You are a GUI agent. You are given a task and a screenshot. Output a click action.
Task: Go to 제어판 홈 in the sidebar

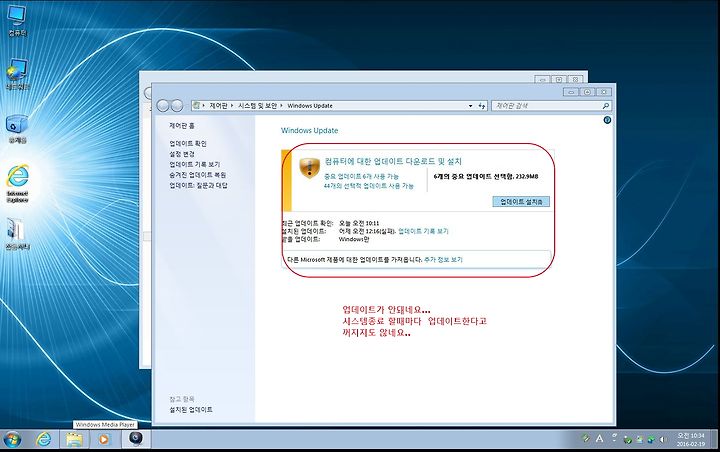pyautogui.click(x=182, y=125)
